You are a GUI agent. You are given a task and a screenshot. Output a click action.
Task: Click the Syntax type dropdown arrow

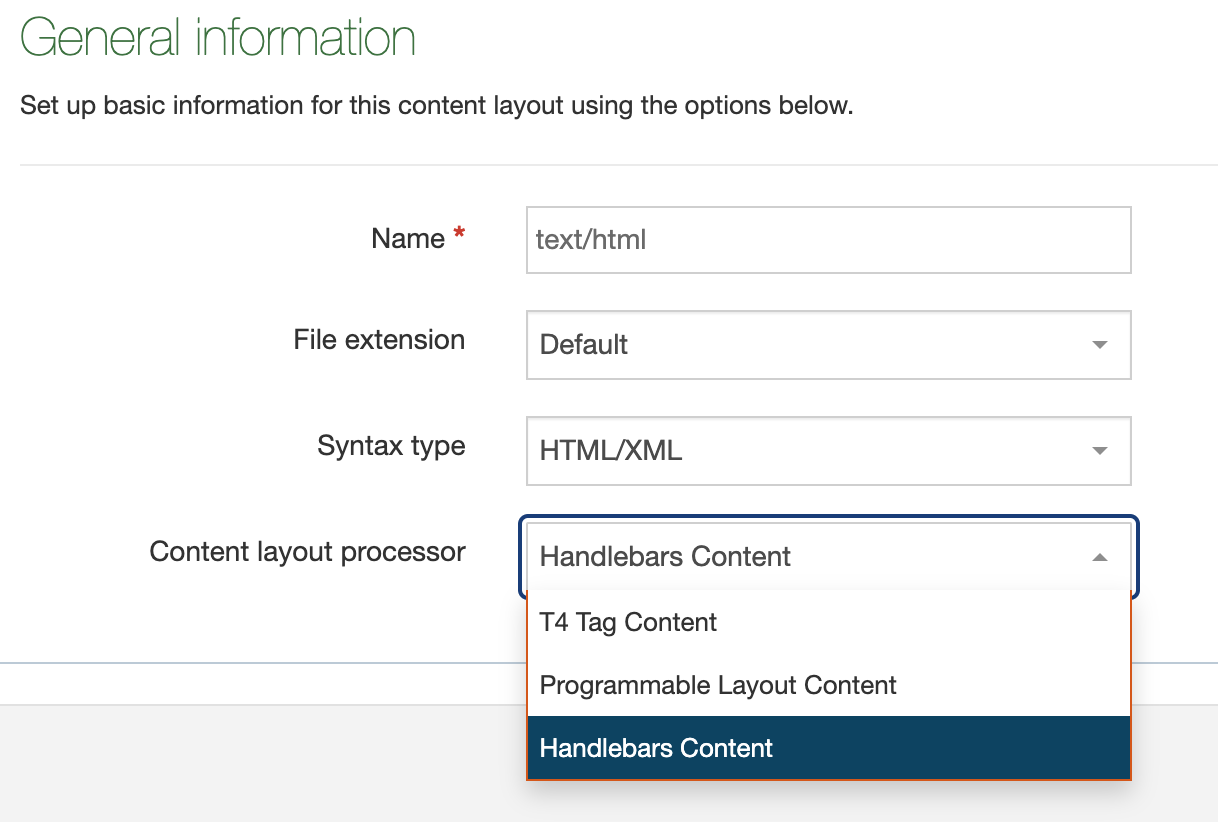[1099, 451]
